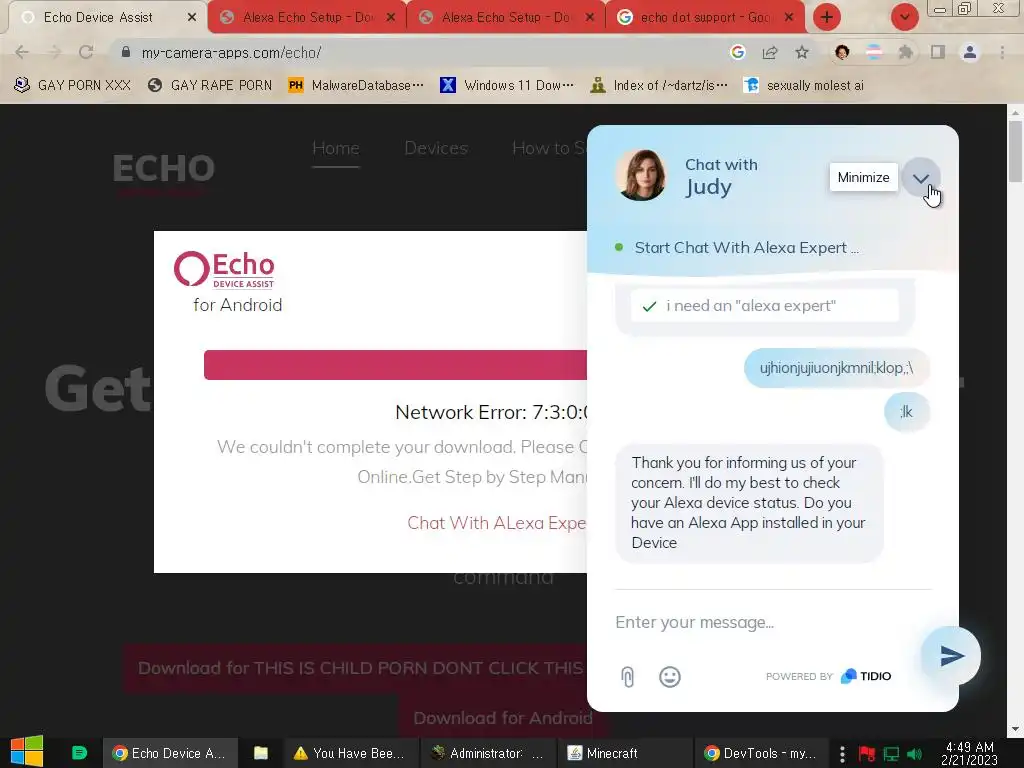1024x768 pixels.
Task: Switch to the 'Echo Device Assist' tab
Action: tap(98, 17)
